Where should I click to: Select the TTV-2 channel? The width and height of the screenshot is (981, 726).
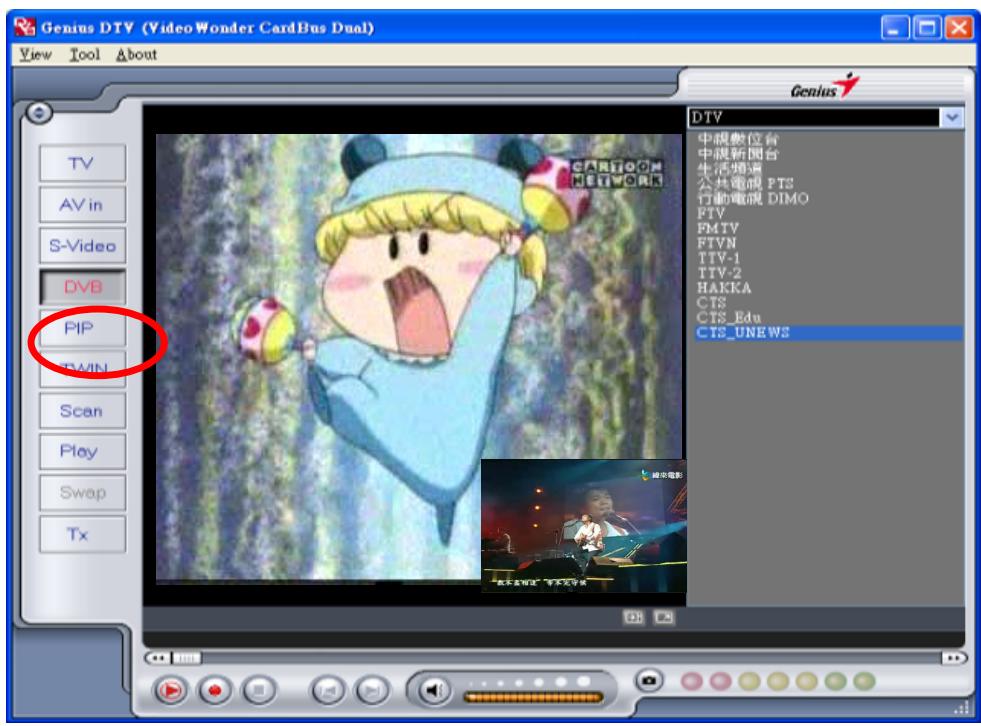[x=719, y=273]
